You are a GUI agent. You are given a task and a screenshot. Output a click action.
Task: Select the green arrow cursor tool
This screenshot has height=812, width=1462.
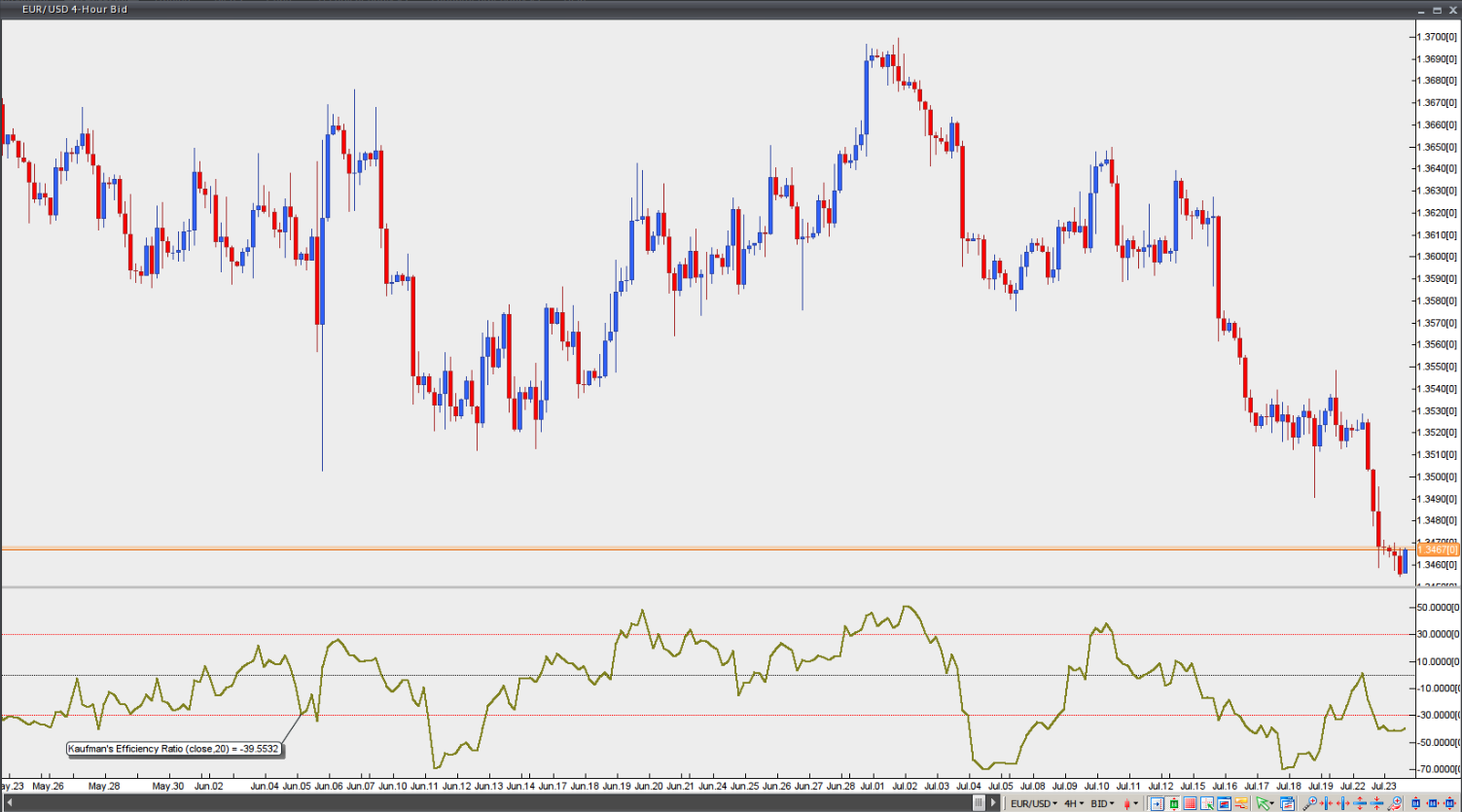click(1262, 803)
